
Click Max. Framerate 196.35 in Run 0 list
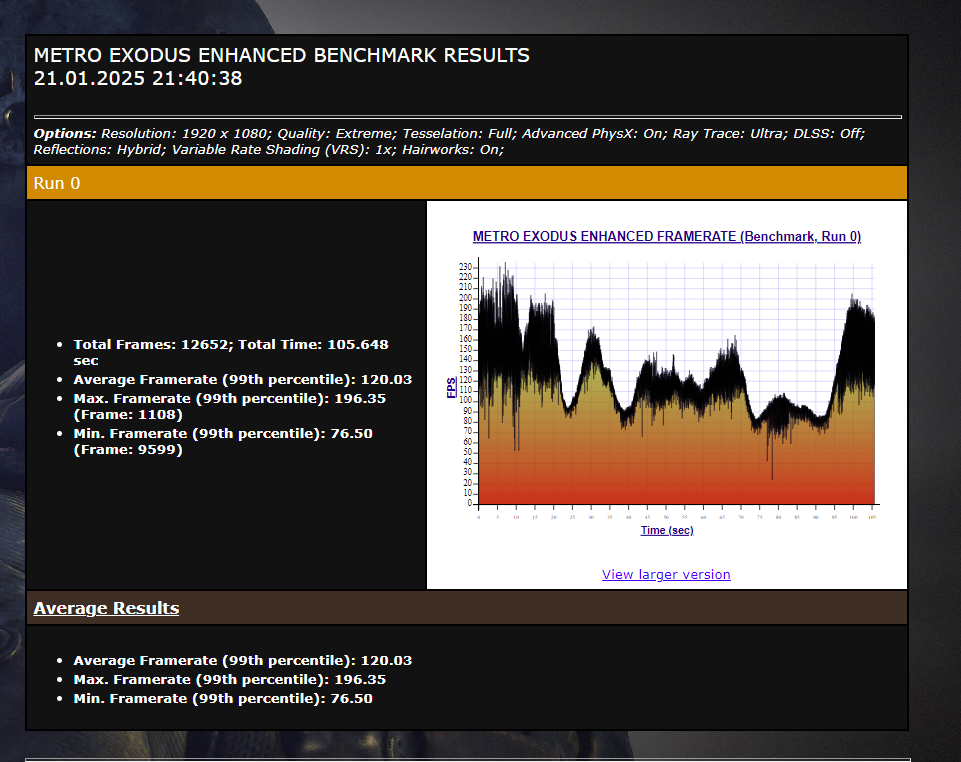230,398
